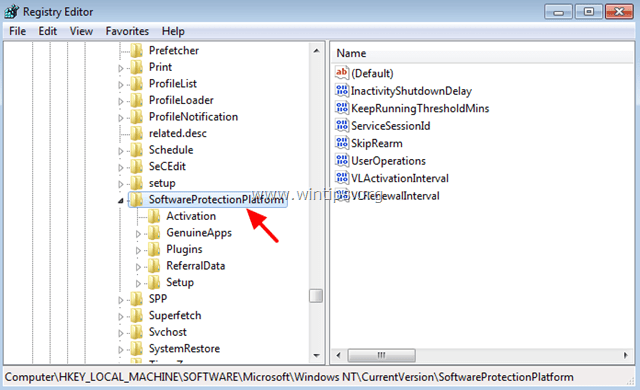Expand the GenuineApps subkey
Screen dimensions: 640x390
[x=138, y=234]
